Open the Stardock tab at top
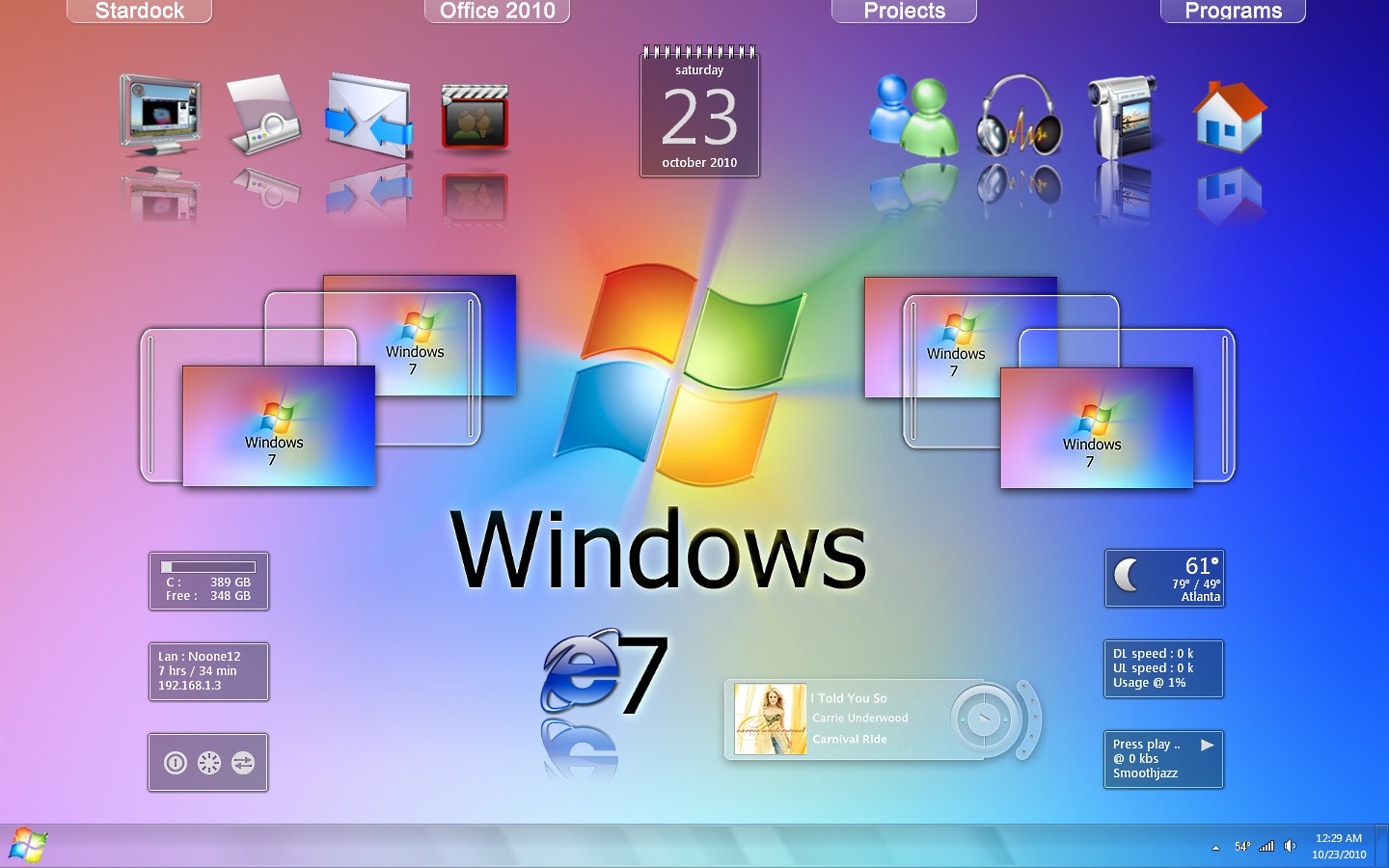1389x868 pixels. click(140, 11)
